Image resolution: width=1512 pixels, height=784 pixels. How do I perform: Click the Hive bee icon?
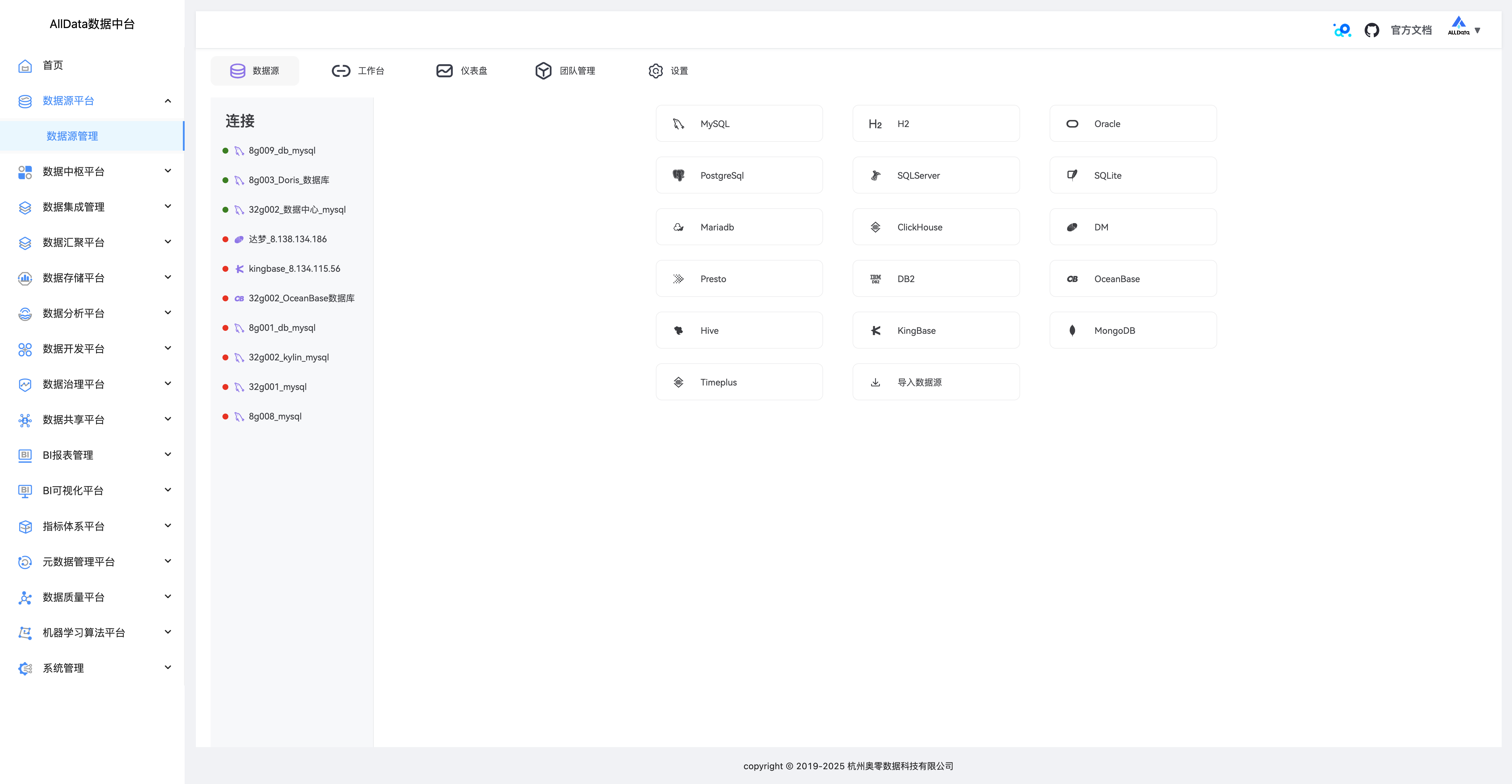(x=678, y=330)
